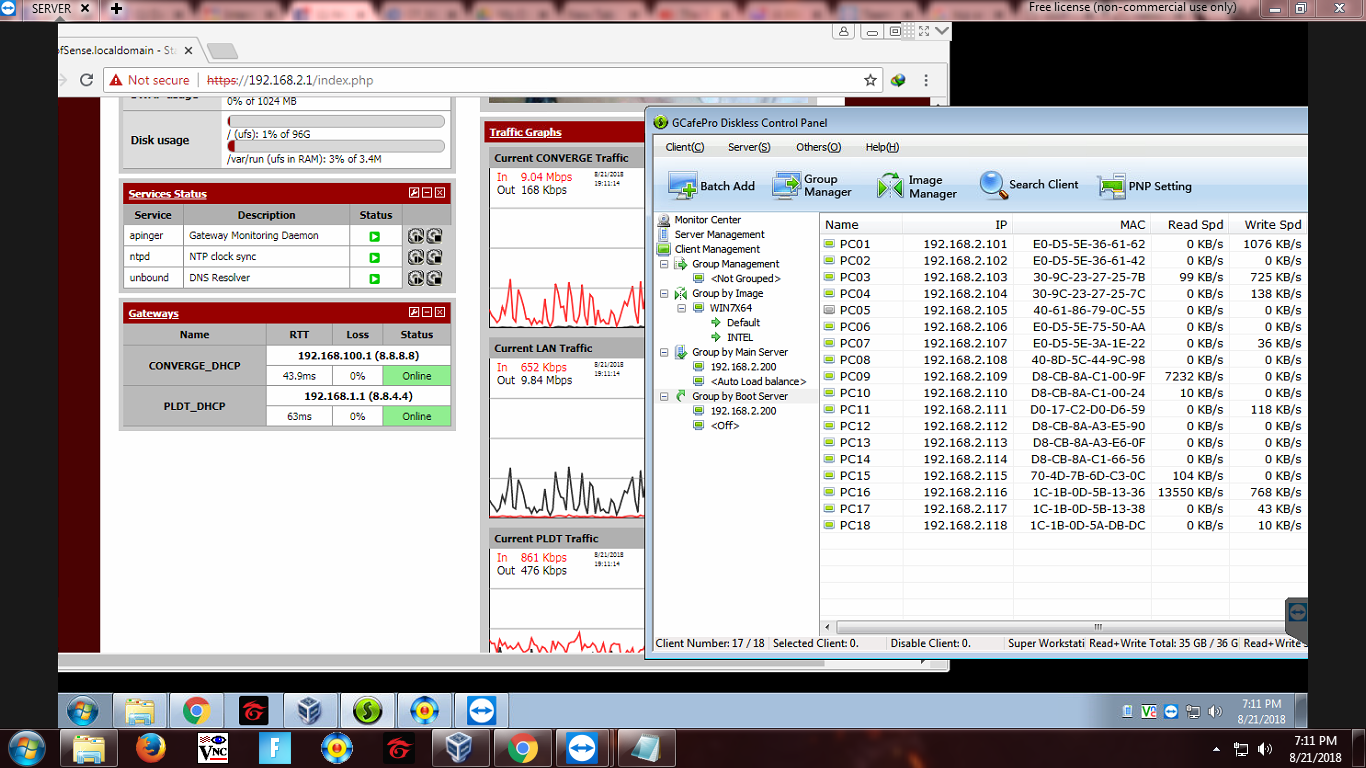Viewport: 1366px width, 768px height.
Task: Click the Search Client magnifier icon
Action: pos(993,185)
